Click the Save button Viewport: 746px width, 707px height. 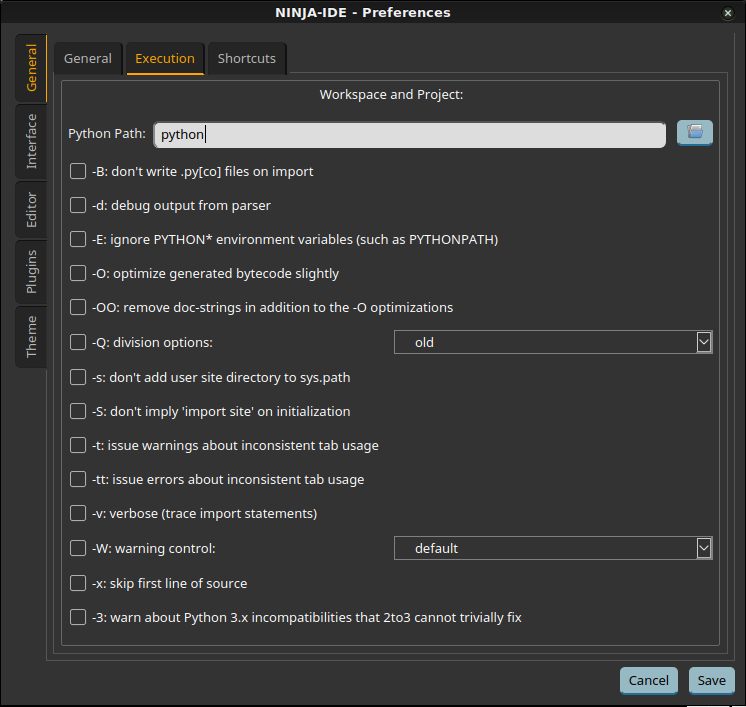pyautogui.click(x=712, y=680)
